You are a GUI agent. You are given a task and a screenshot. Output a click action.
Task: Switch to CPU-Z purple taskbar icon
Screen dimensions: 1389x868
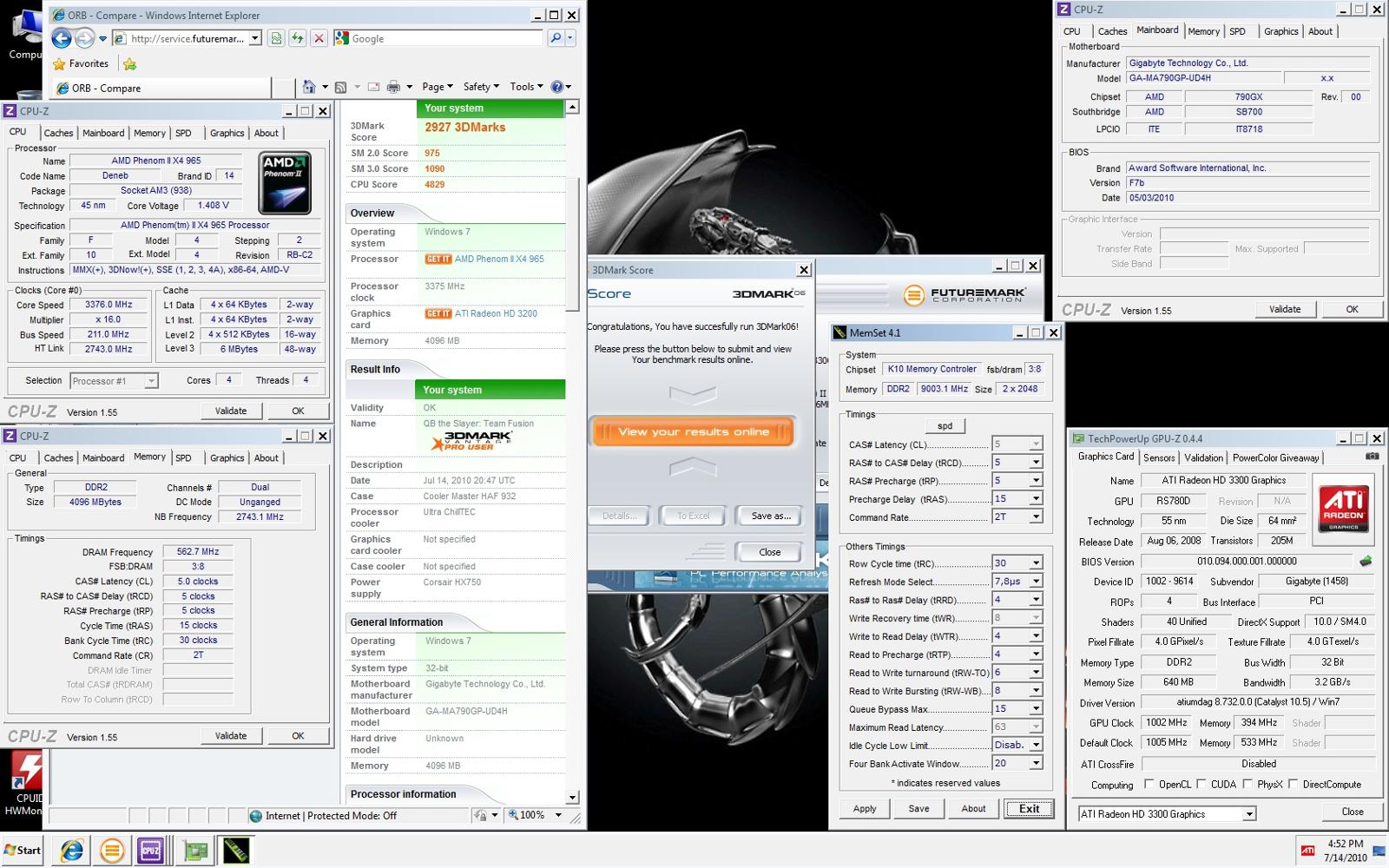[151, 851]
